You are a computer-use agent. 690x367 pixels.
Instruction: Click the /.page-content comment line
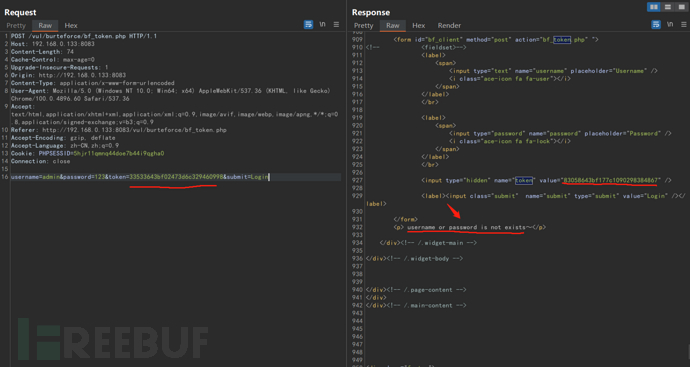[416, 290]
